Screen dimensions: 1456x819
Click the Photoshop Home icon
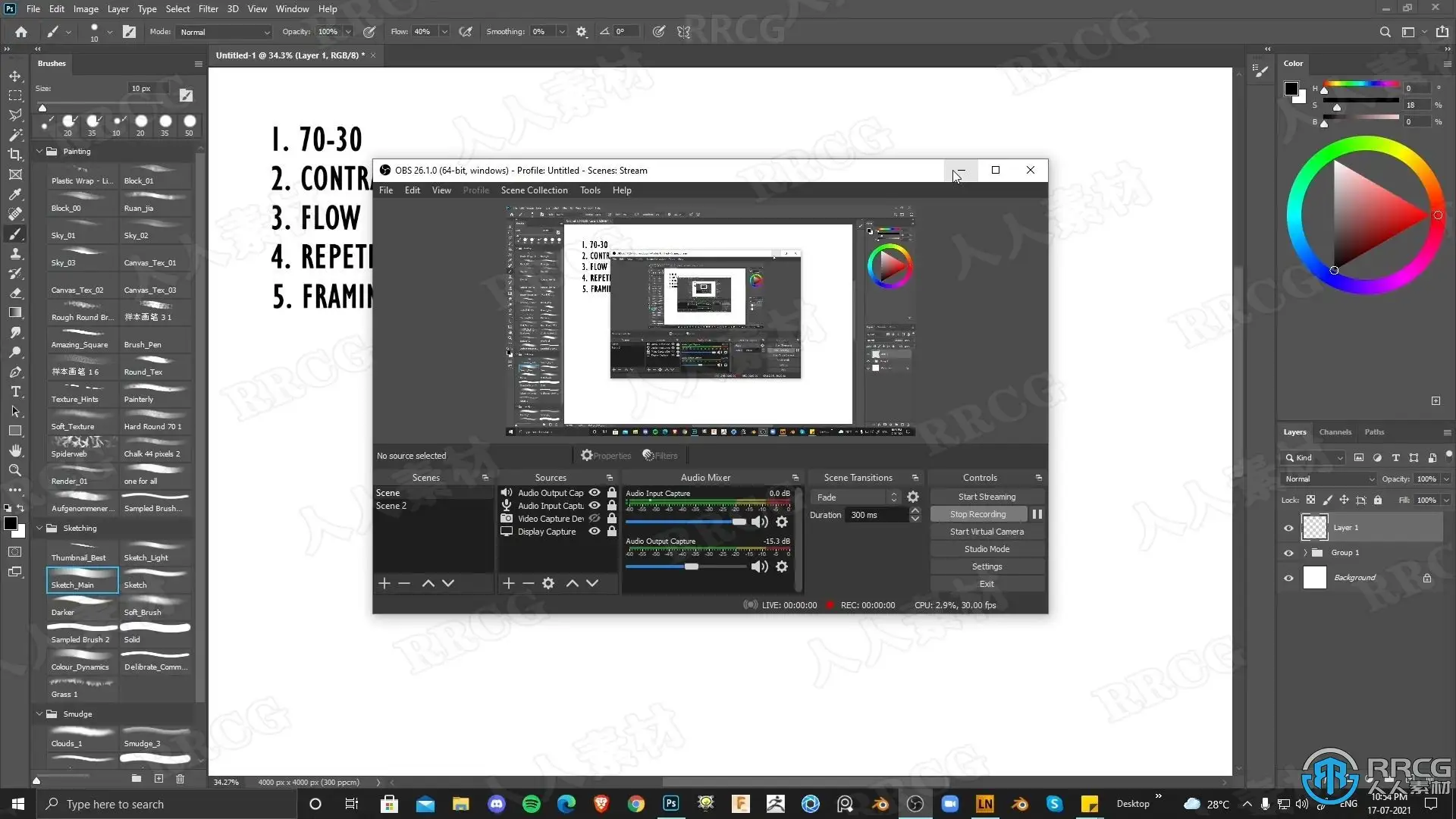(21, 32)
